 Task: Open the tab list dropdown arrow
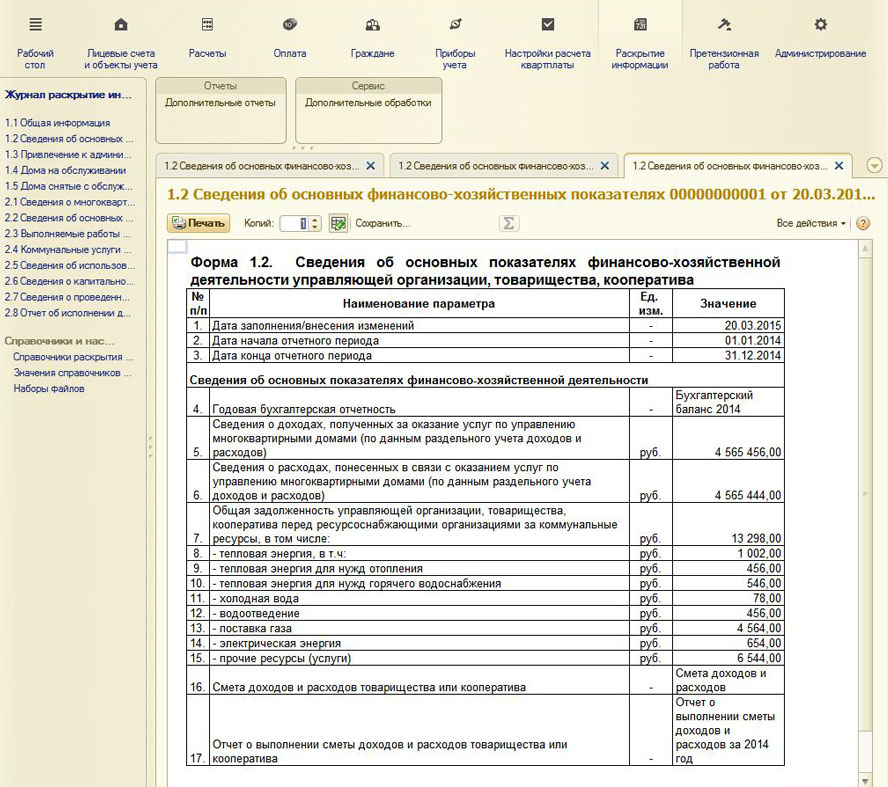[874, 166]
